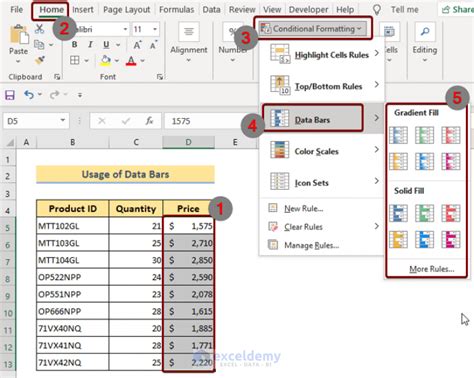Select the red Gradient Fill data bar
The width and height of the screenshot is (474, 378).
(x=451, y=135)
